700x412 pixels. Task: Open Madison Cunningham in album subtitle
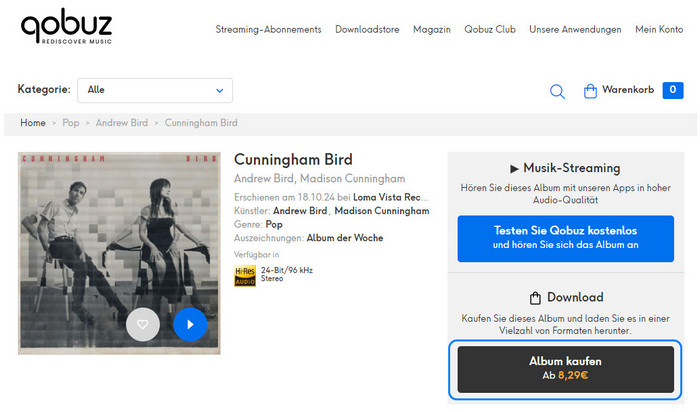point(352,179)
